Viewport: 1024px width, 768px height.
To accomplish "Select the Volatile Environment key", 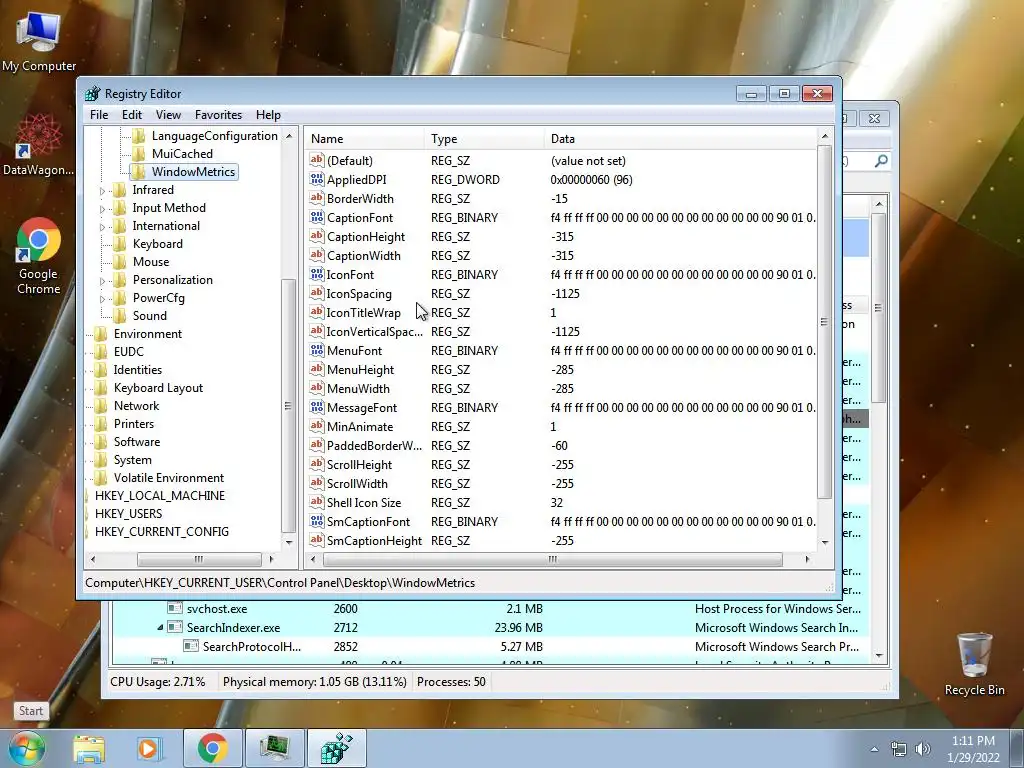I will (x=168, y=477).
